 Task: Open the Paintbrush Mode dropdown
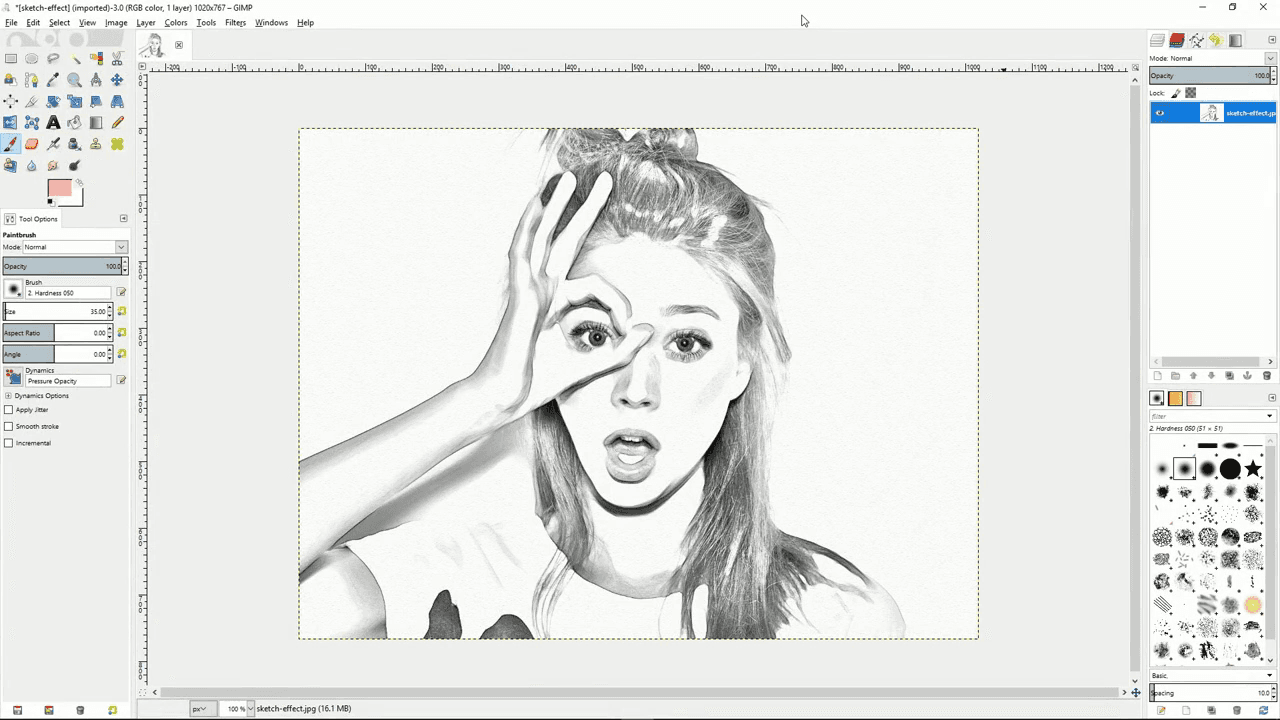76,247
